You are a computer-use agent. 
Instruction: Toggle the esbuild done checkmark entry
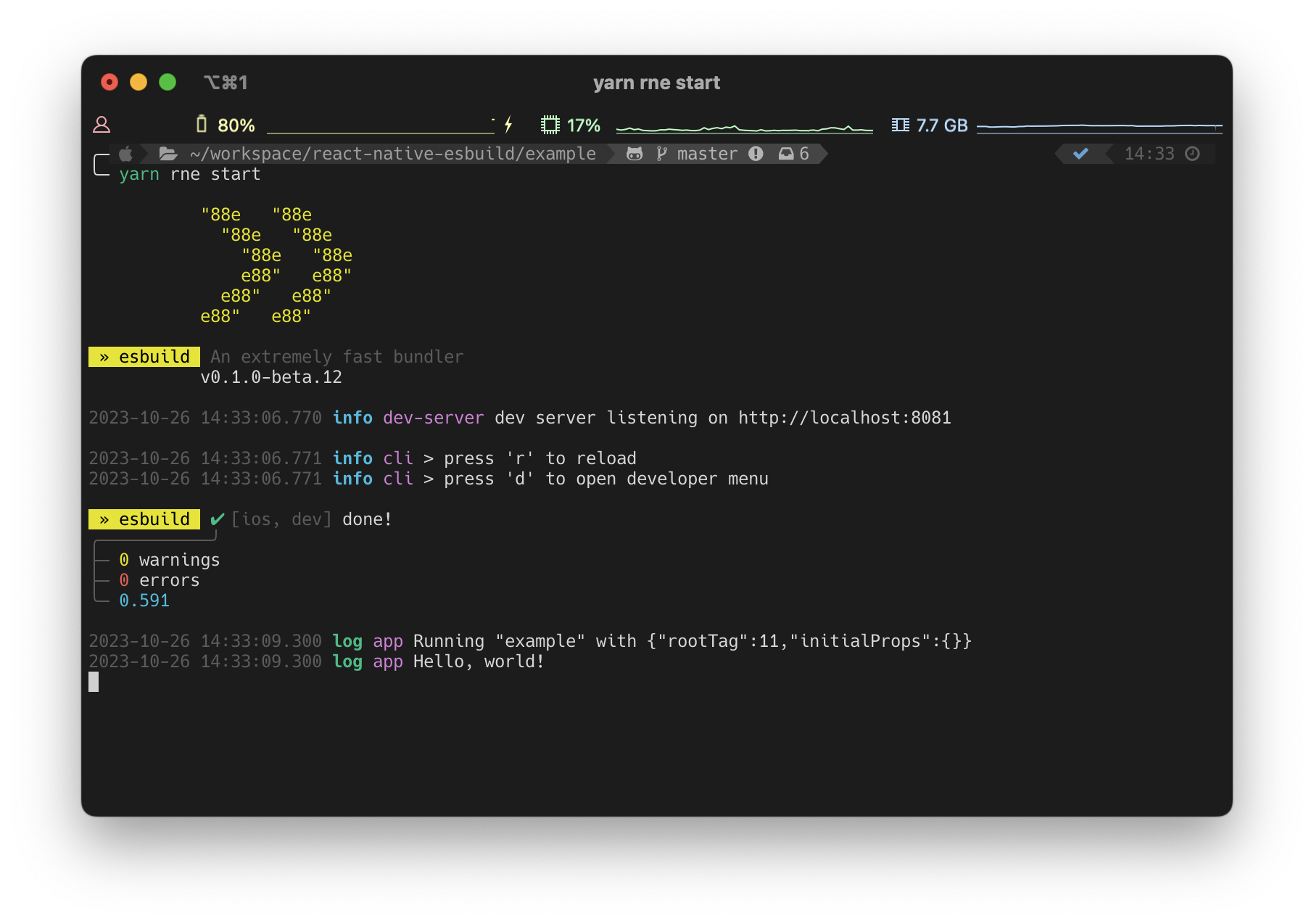click(216, 519)
